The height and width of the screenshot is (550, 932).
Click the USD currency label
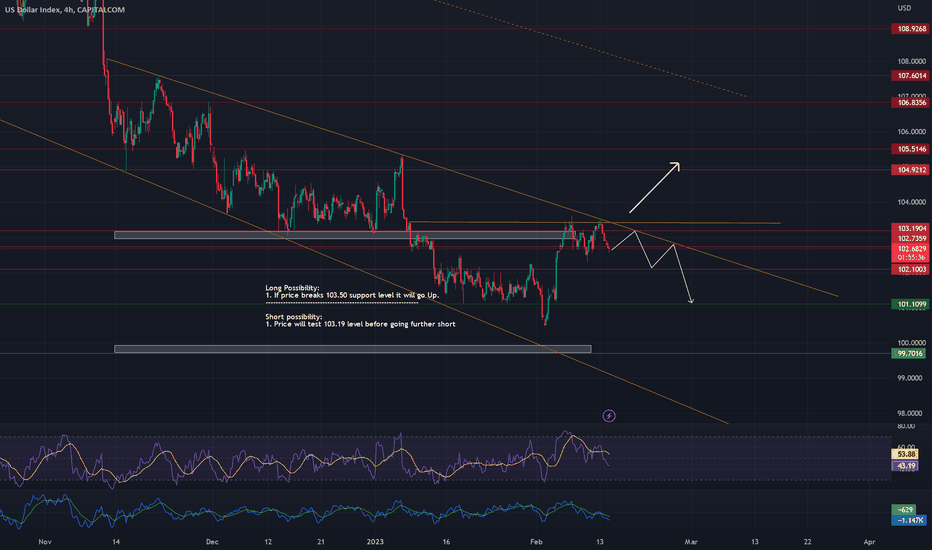tap(904, 8)
